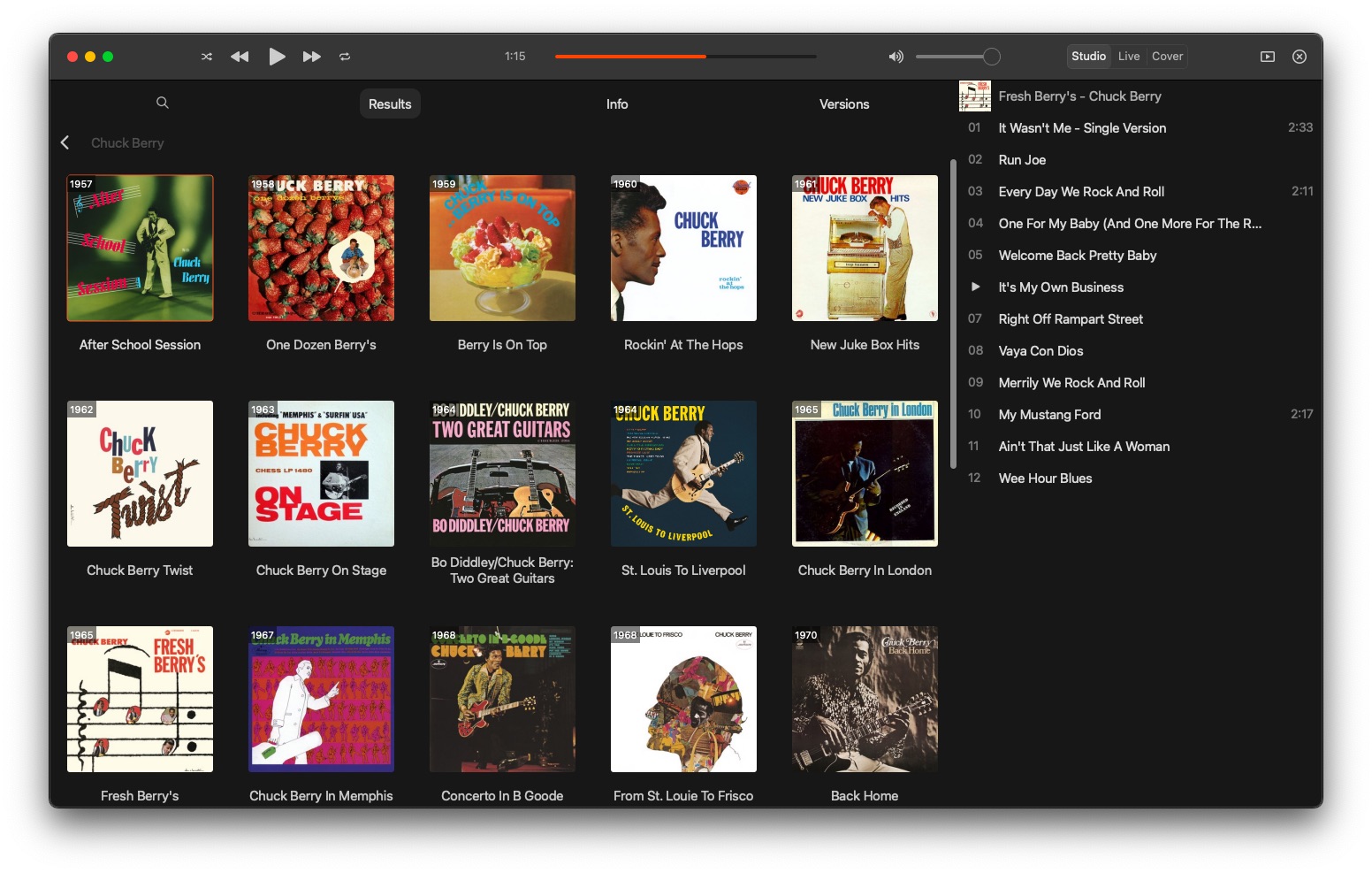Open Back Home album cover
Viewport: 1372px width, 873px height.
tap(865, 699)
